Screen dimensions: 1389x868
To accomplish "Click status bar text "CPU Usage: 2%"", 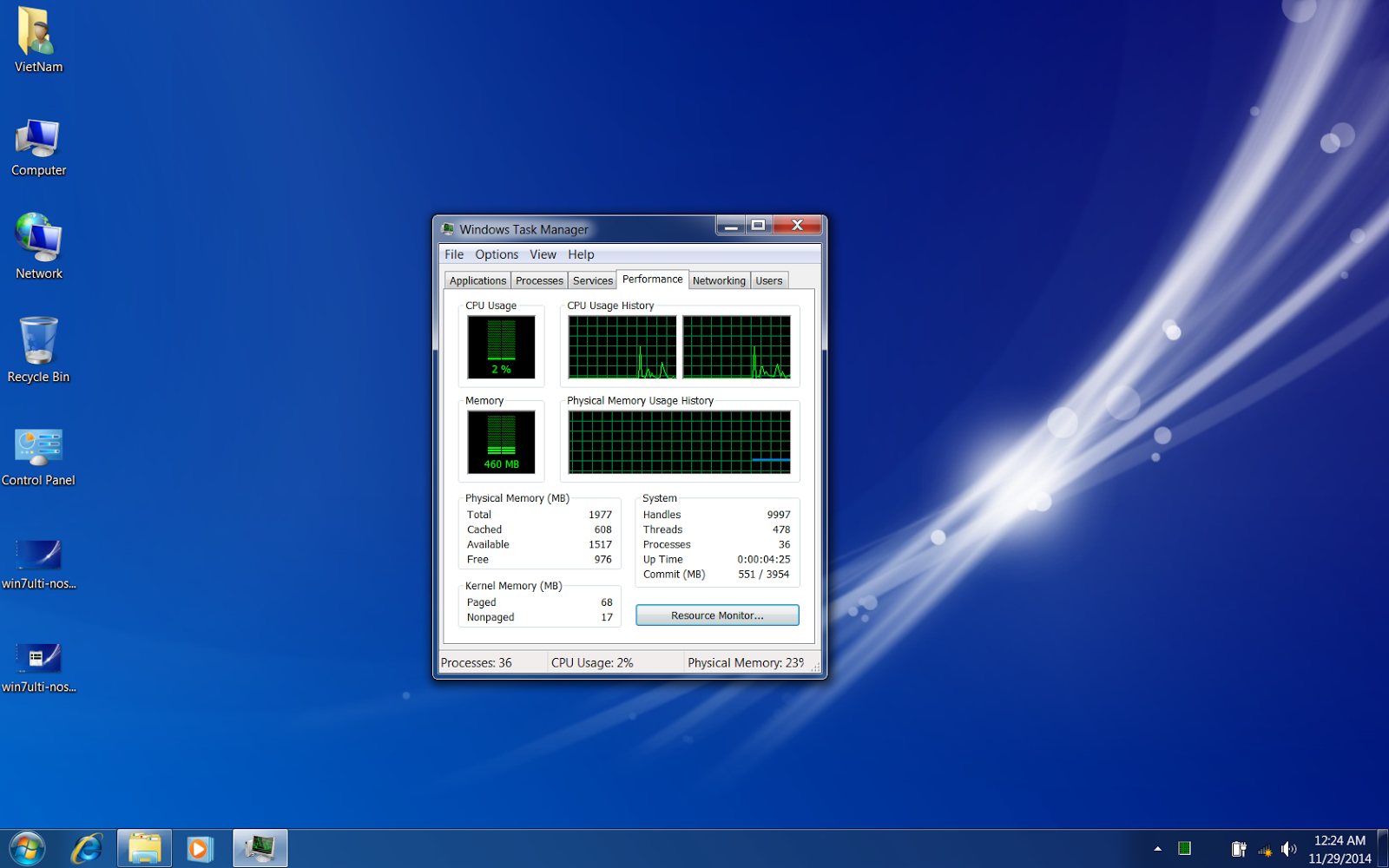I will click(x=592, y=662).
